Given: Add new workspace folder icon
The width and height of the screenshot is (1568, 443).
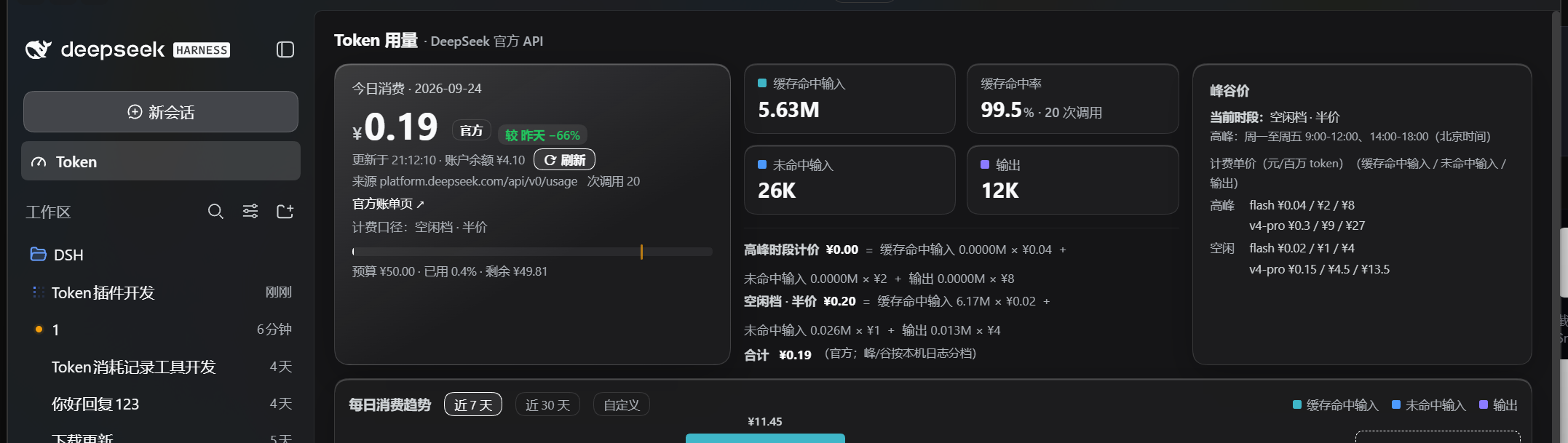Looking at the screenshot, I should coord(285,212).
